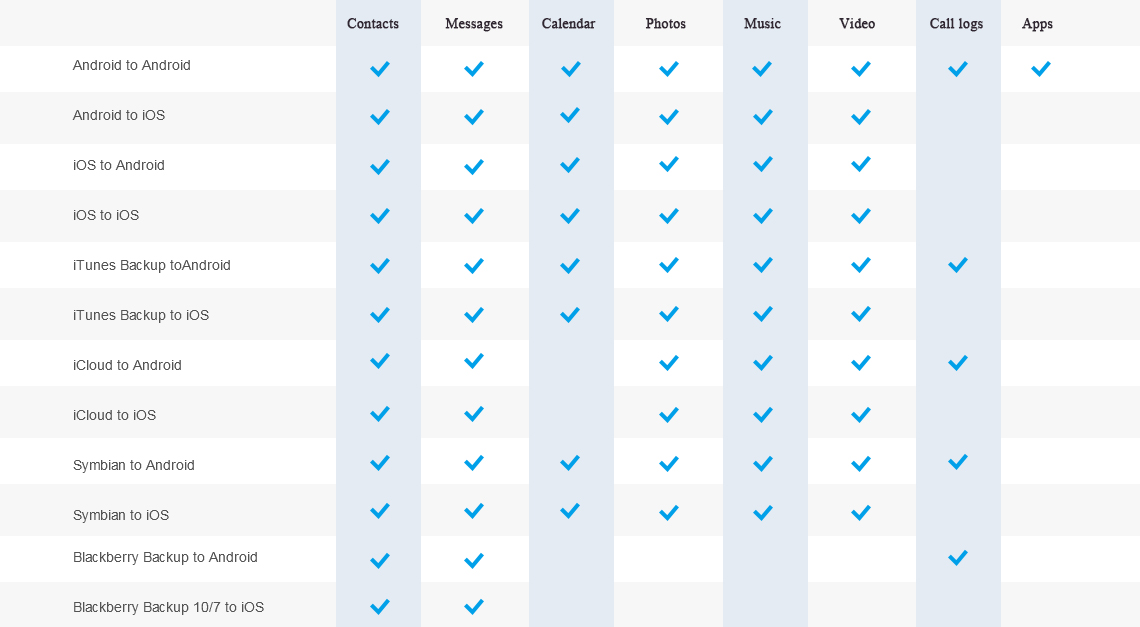Select the Contacts column header

[x=373, y=23]
